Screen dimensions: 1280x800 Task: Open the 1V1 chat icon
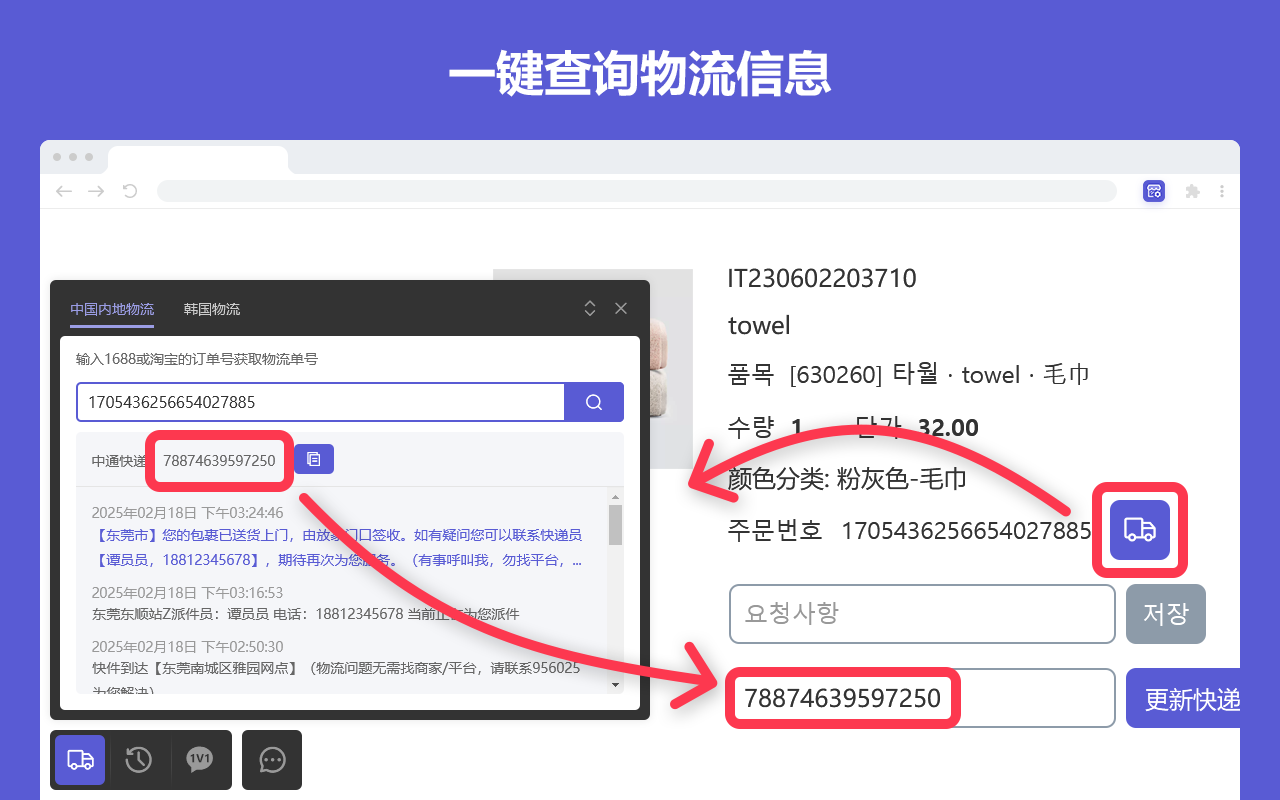pos(200,760)
